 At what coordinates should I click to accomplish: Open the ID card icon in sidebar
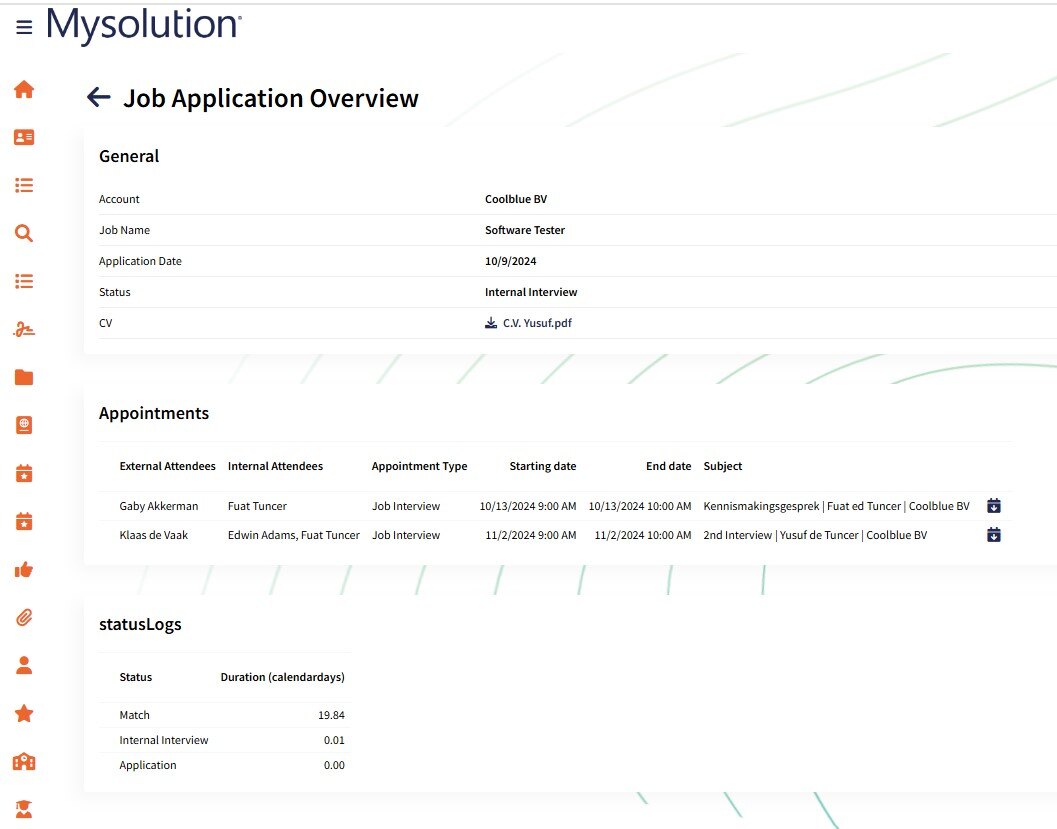[x=24, y=137]
